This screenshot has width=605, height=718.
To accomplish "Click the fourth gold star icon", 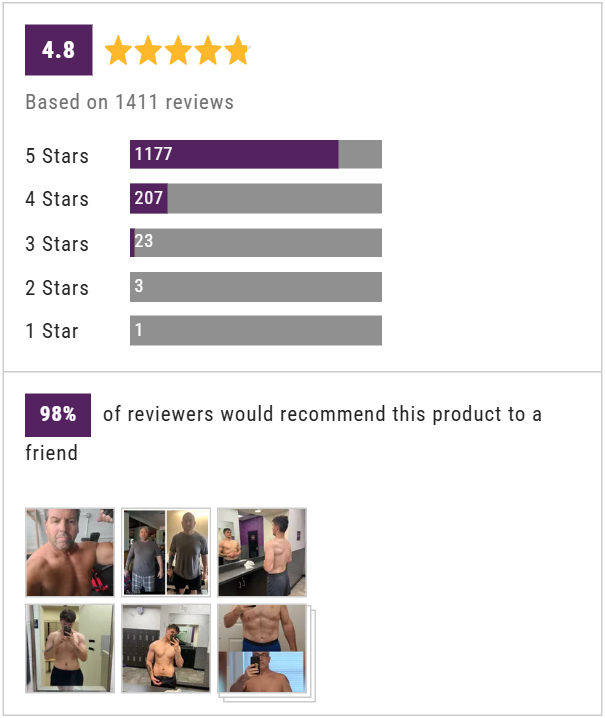I will tap(208, 50).
